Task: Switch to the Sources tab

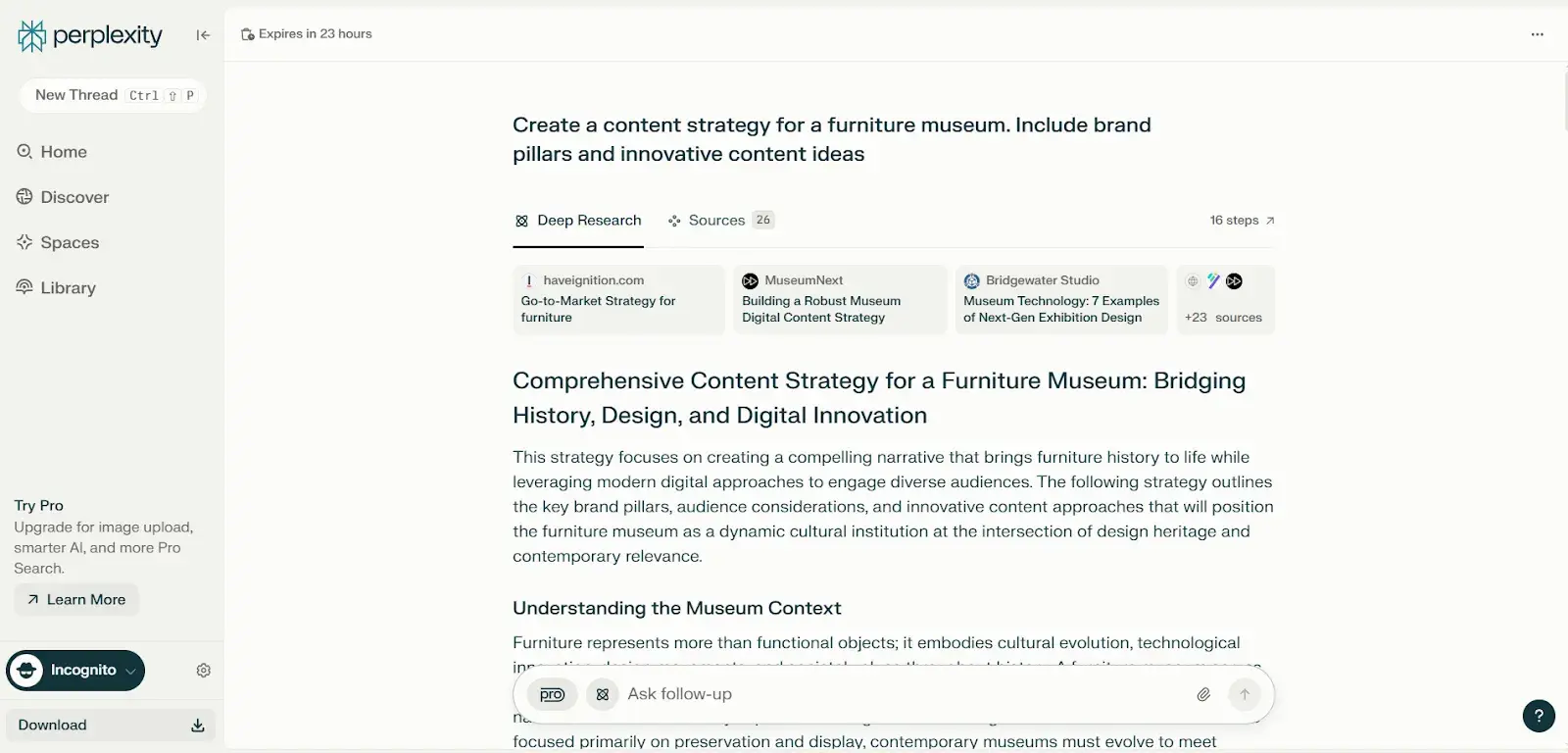Action: [720, 221]
